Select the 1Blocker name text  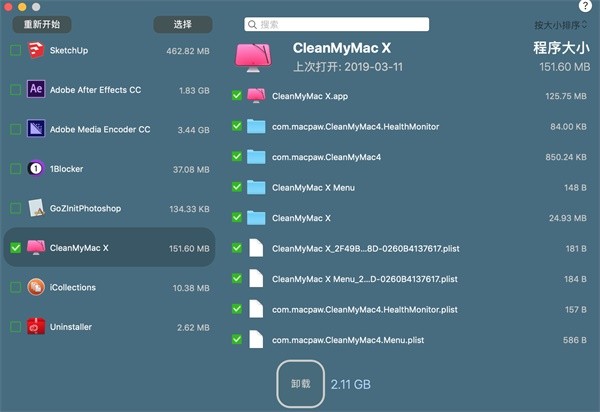click(66, 169)
